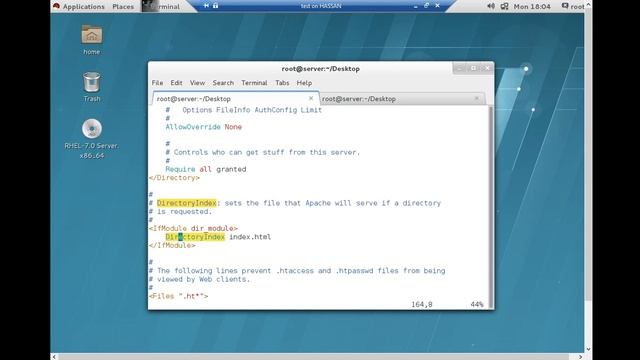The width and height of the screenshot is (640, 360).
Task: Click the pin icon on the remote session bar
Action: tap(206, 6)
